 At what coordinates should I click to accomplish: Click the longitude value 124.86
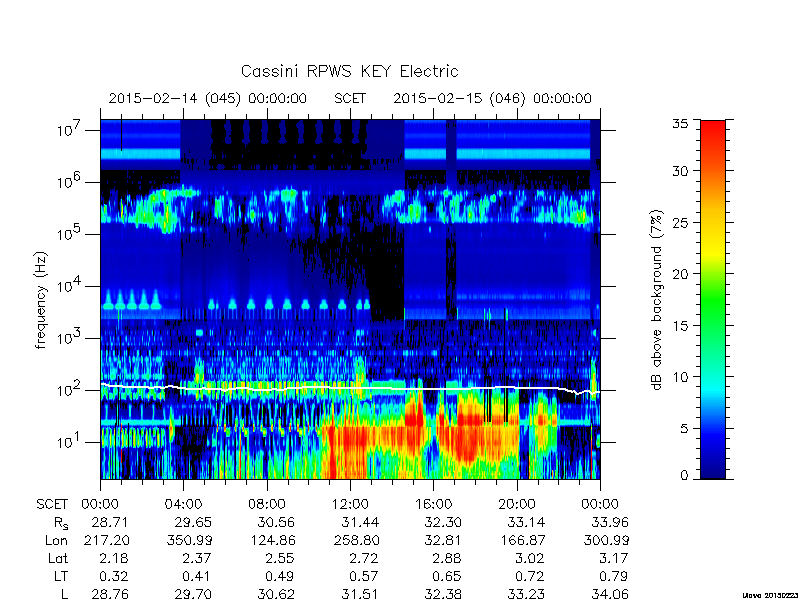coord(272,540)
